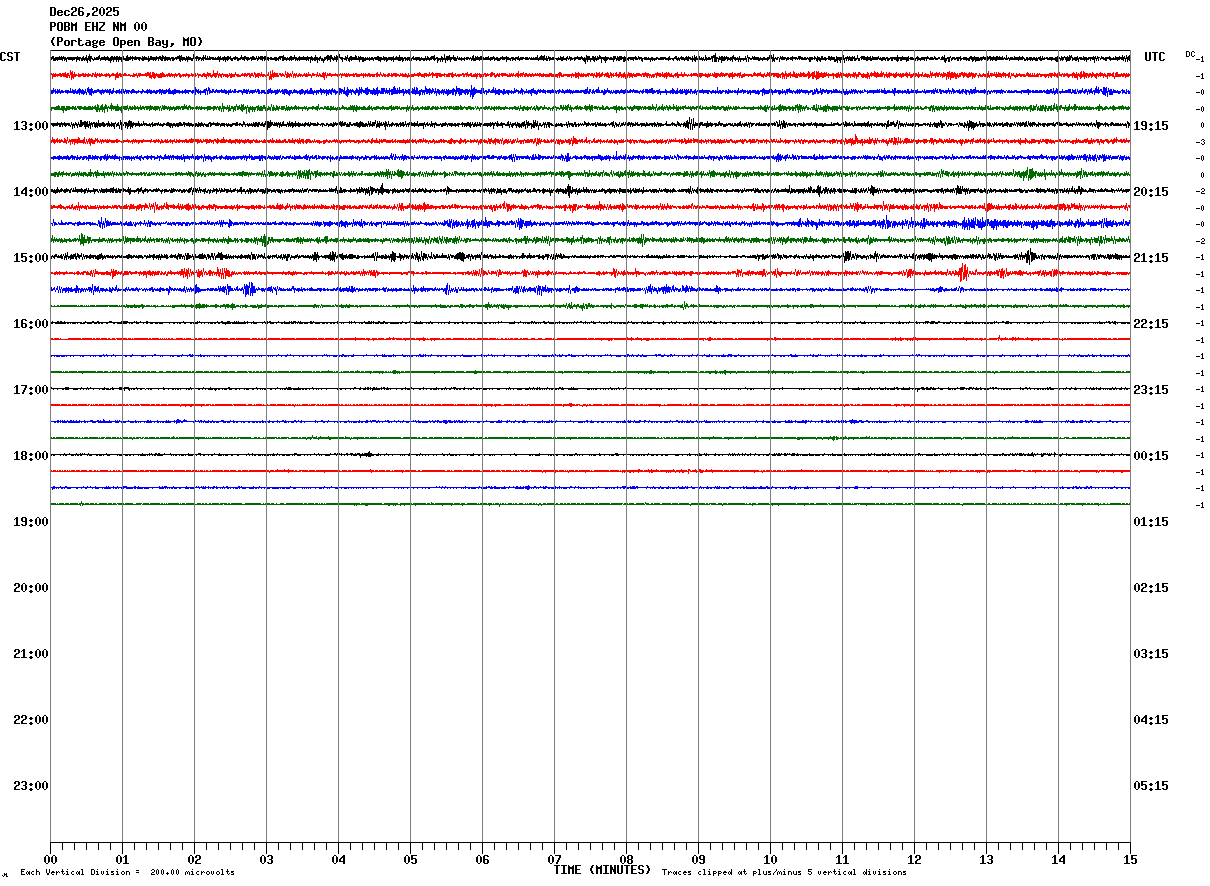The height and width of the screenshot is (886, 1210).
Task: Select the 13:00 CST time label
Action: click(x=31, y=126)
